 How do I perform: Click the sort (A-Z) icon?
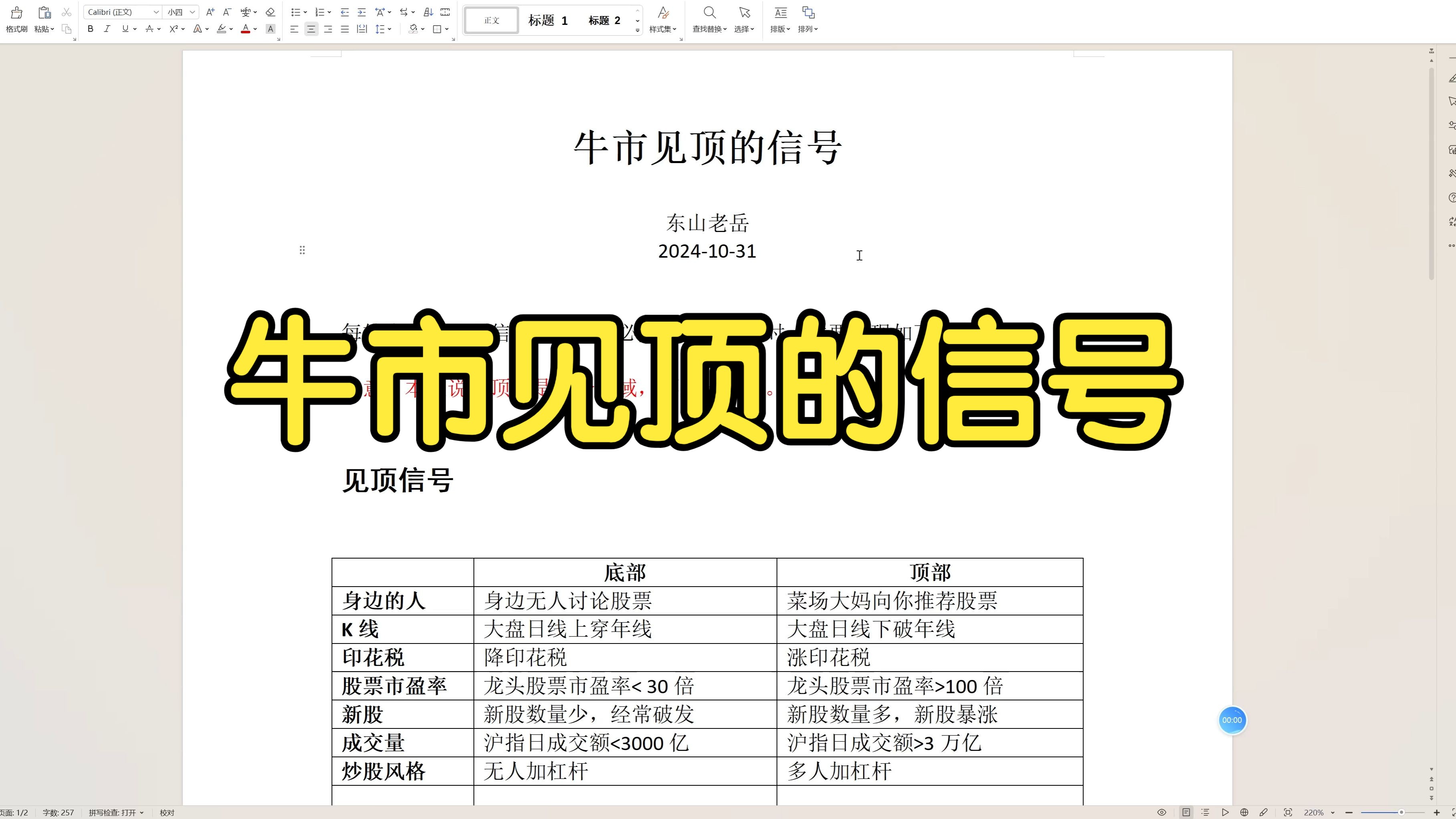[x=428, y=12]
